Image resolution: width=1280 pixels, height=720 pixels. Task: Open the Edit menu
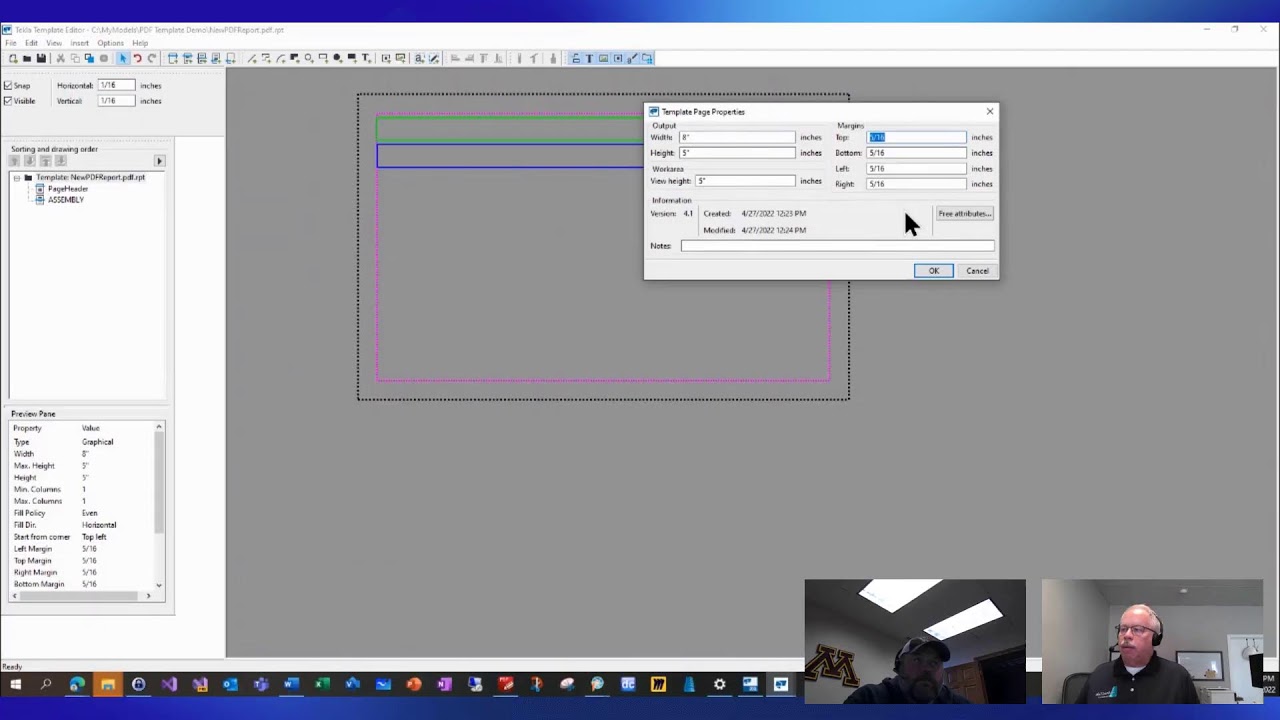pos(32,43)
